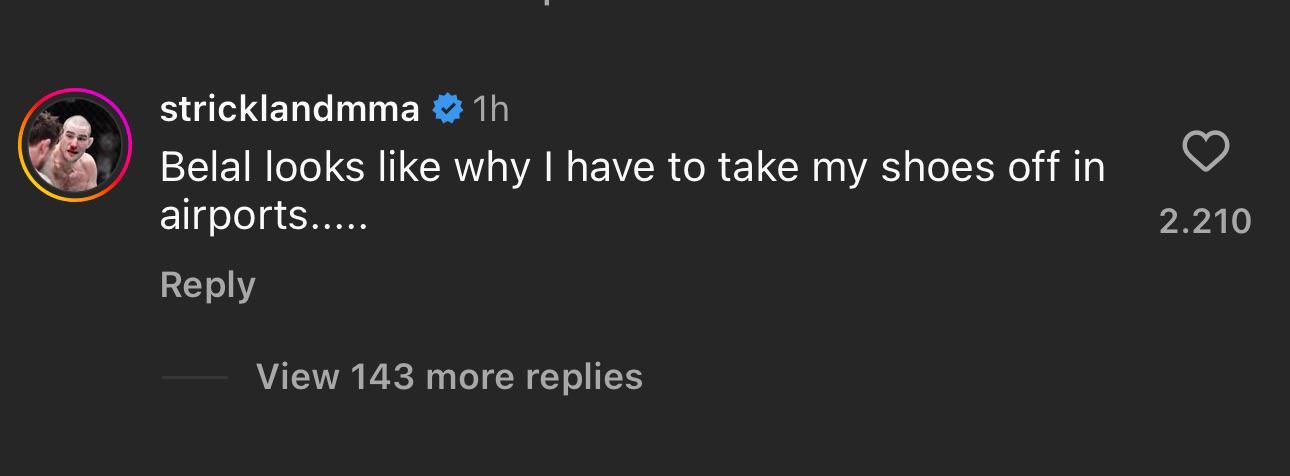Click the gray line beside View replies
Viewport: 1290px width, 476px height.
194,378
